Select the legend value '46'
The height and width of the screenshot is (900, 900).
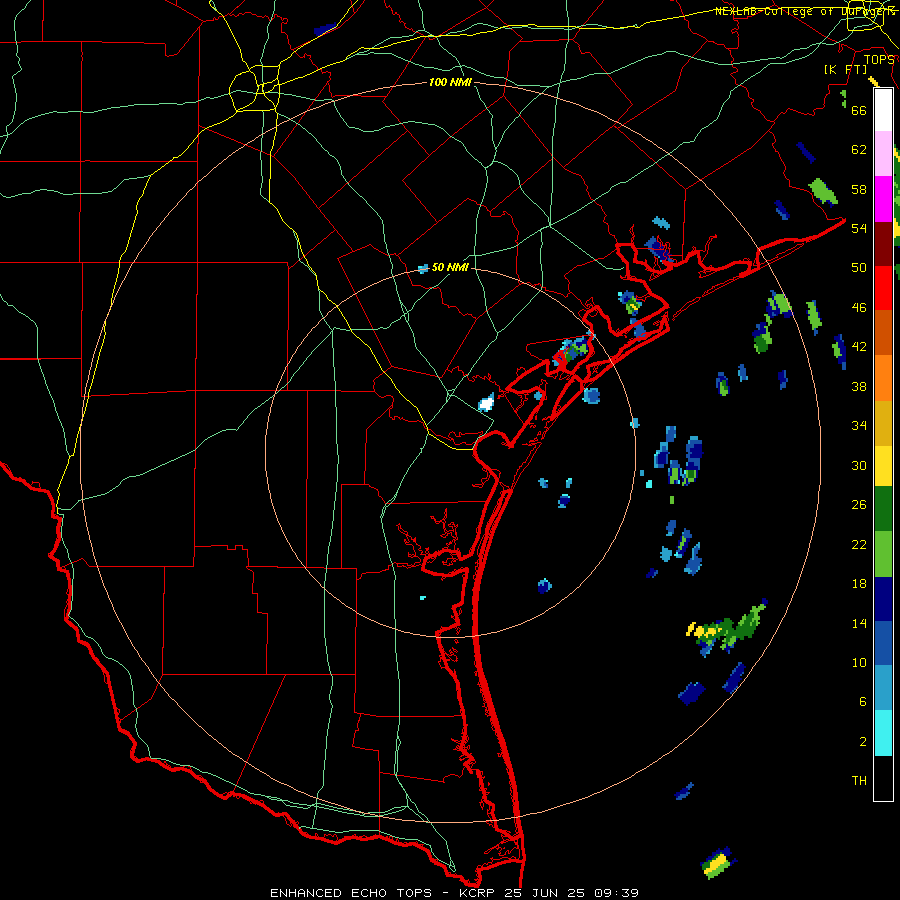pos(859,308)
